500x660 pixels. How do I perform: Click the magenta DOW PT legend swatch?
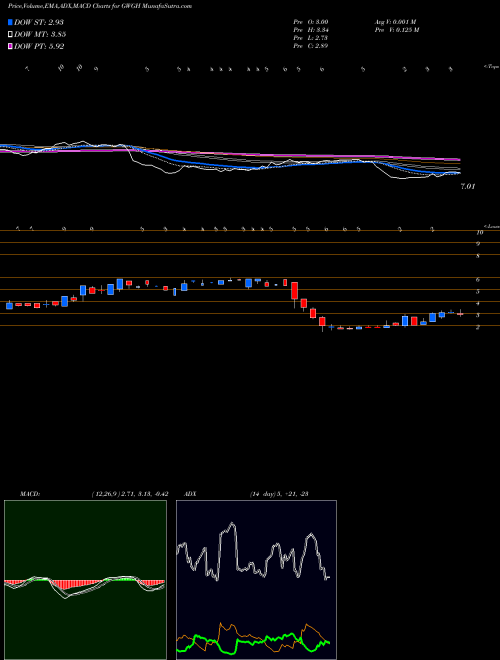coord(10,46)
